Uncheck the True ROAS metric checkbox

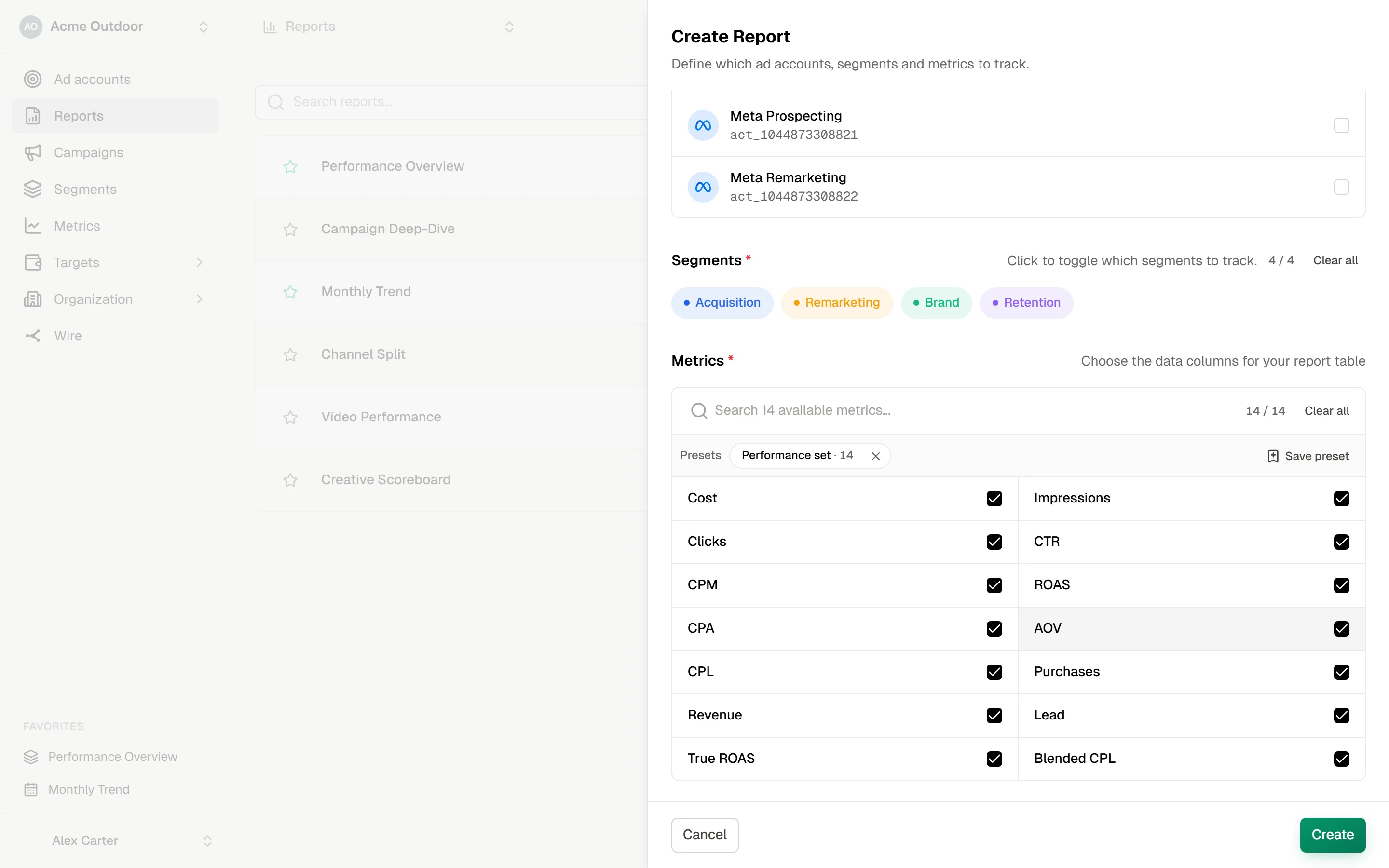coord(994,759)
